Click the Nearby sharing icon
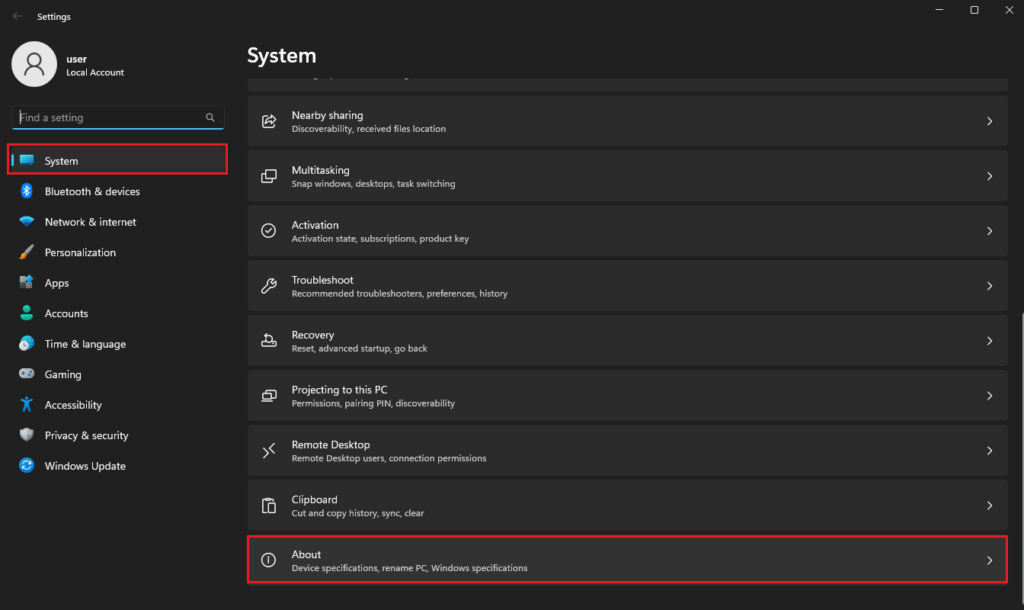Image resolution: width=1024 pixels, height=610 pixels. tap(268, 120)
